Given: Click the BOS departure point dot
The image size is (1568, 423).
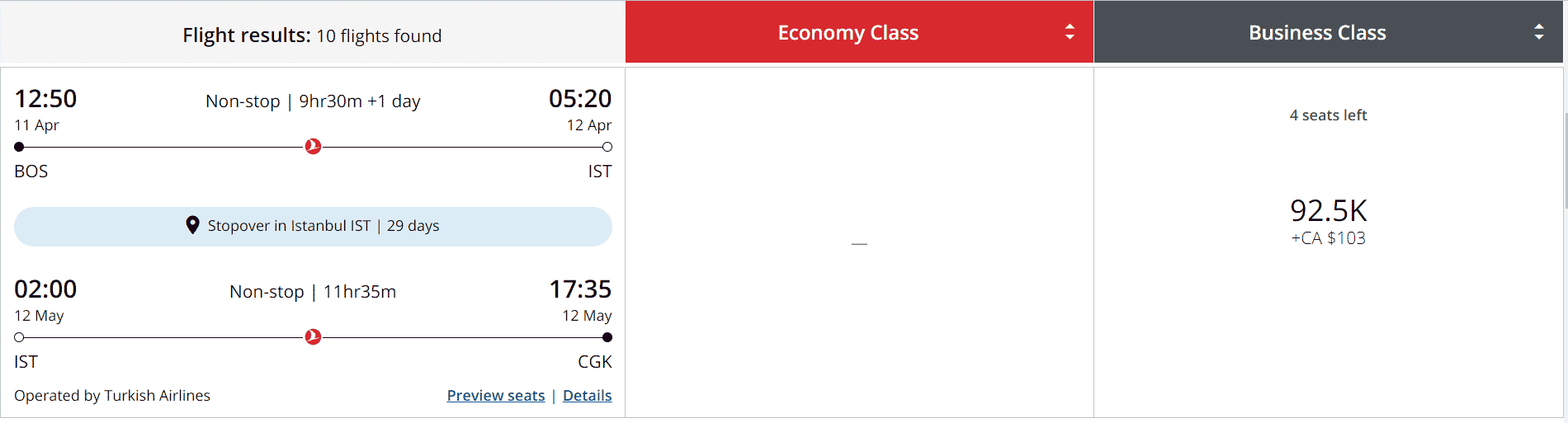Looking at the screenshot, I should pyautogui.click(x=19, y=147).
